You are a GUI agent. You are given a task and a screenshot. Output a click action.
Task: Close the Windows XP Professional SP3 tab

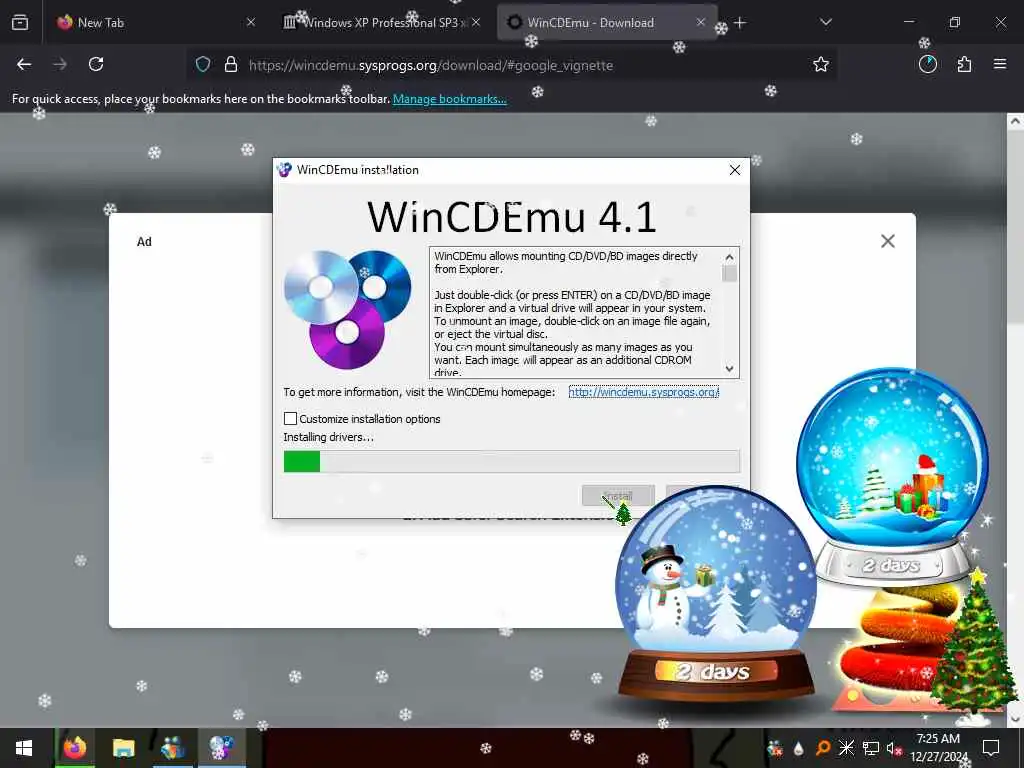476,23
